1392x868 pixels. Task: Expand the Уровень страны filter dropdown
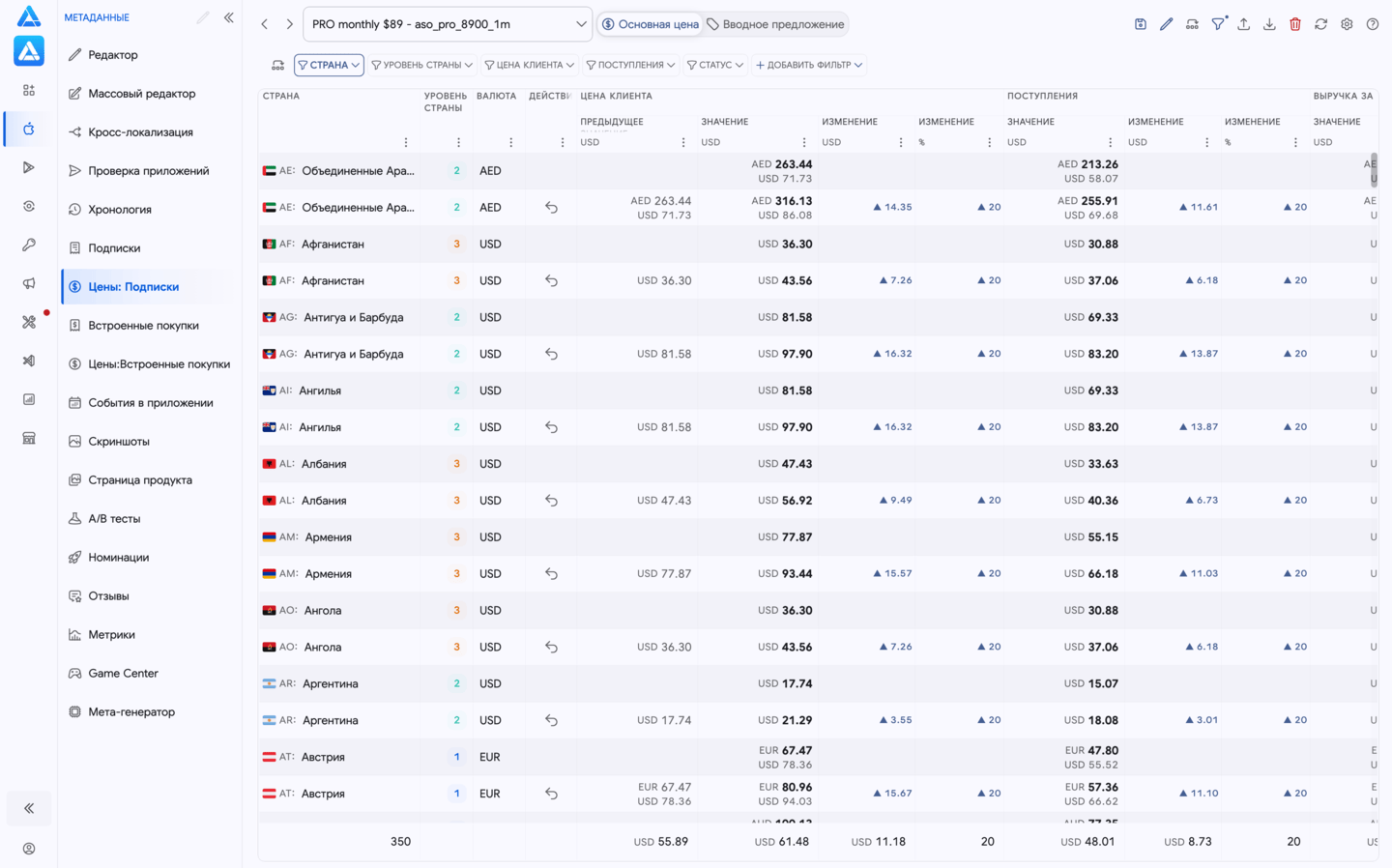click(x=422, y=65)
